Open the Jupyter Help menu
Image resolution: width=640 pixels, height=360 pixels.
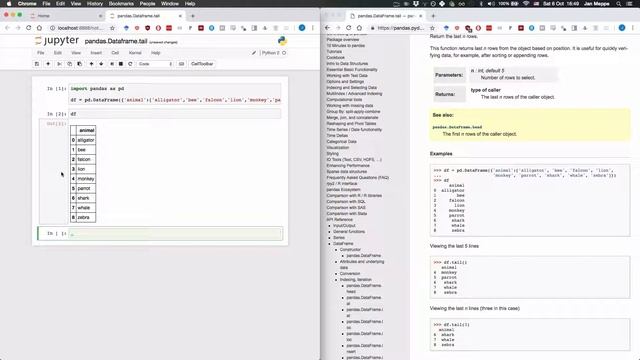coord(156,53)
